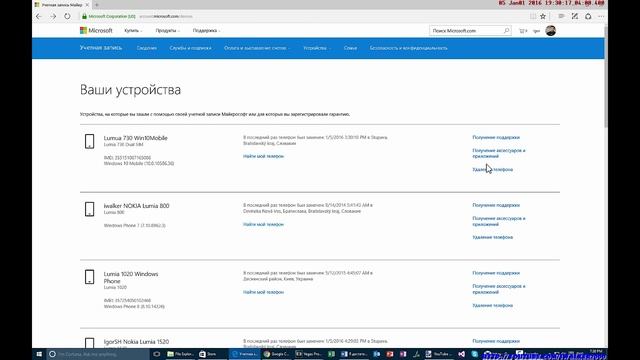Expand Оплата и выставление счетов dropdown
Viewport: 640px width, 360px height.
point(257,48)
